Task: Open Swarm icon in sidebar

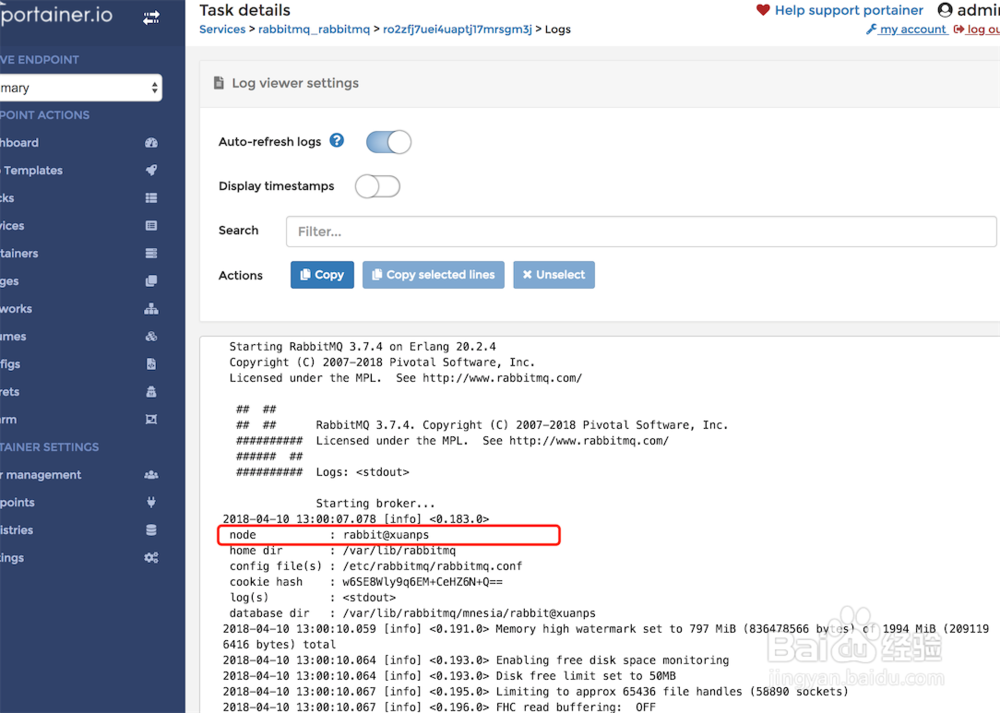Action: (x=151, y=419)
